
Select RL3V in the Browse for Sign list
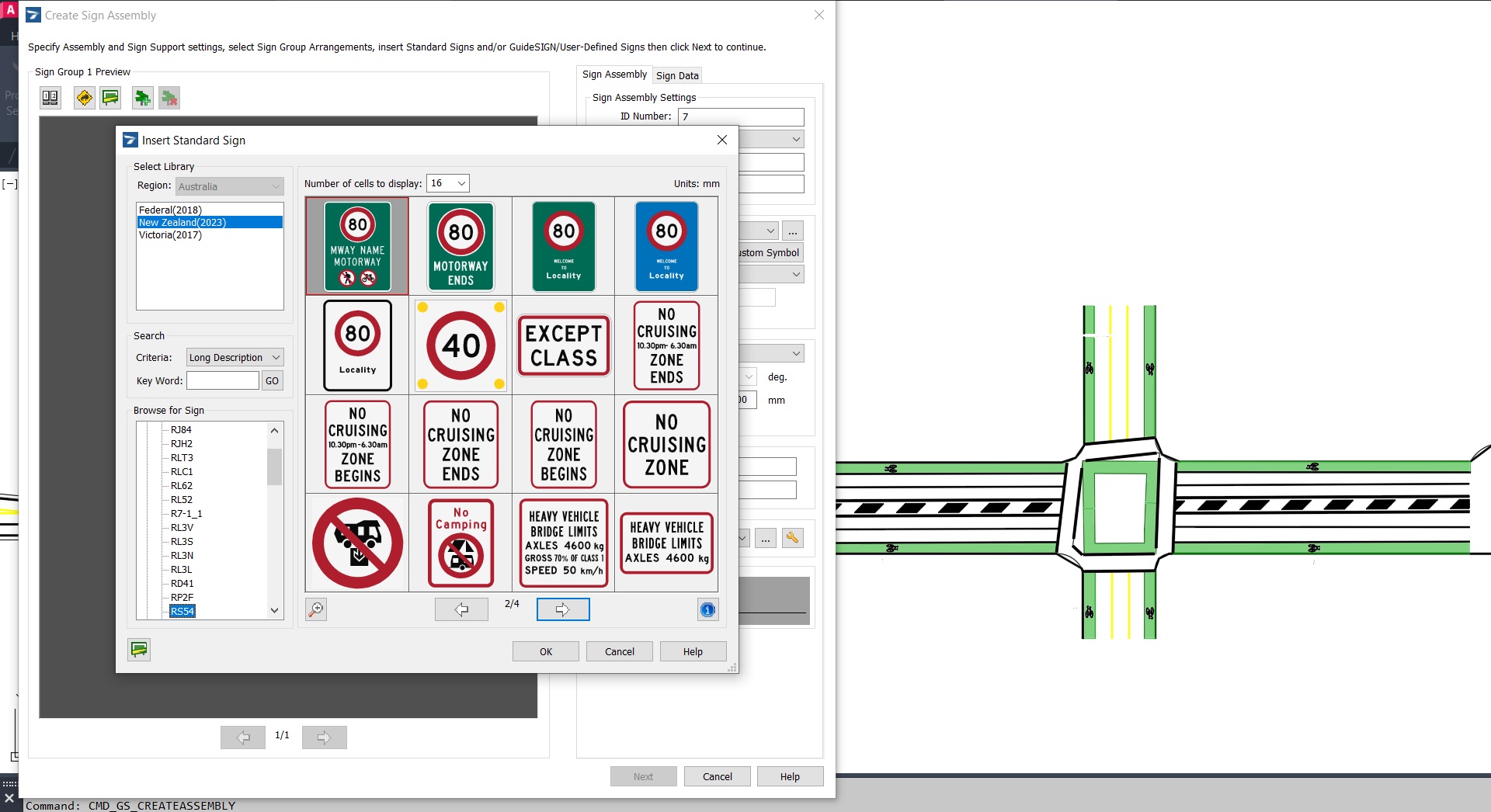click(x=181, y=527)
